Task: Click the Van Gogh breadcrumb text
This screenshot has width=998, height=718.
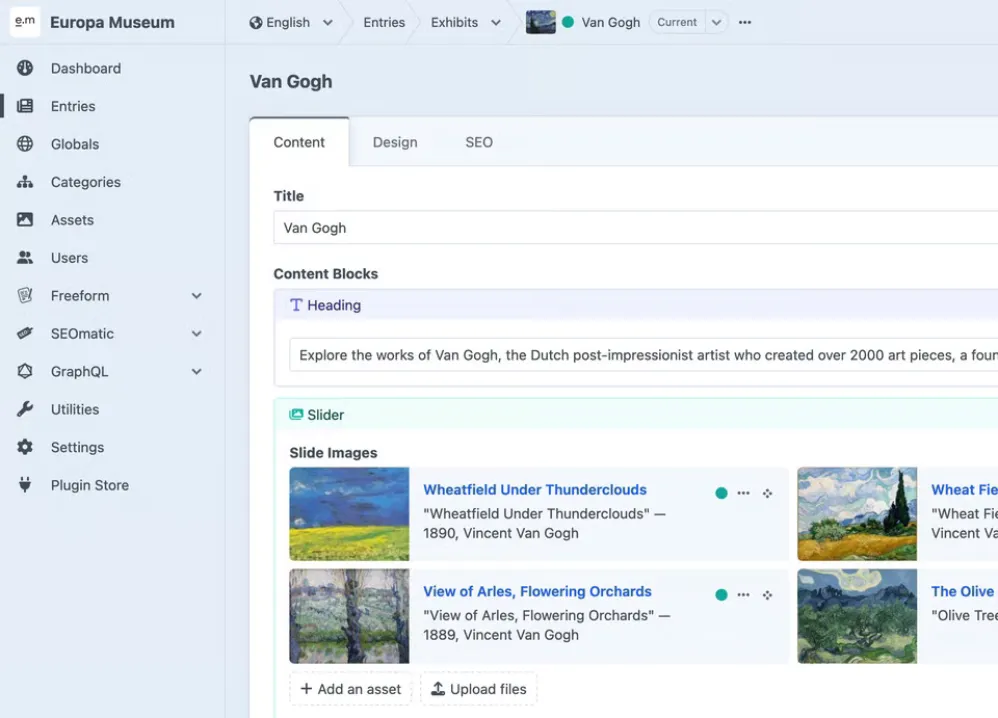Action: [x=610, y=22]
